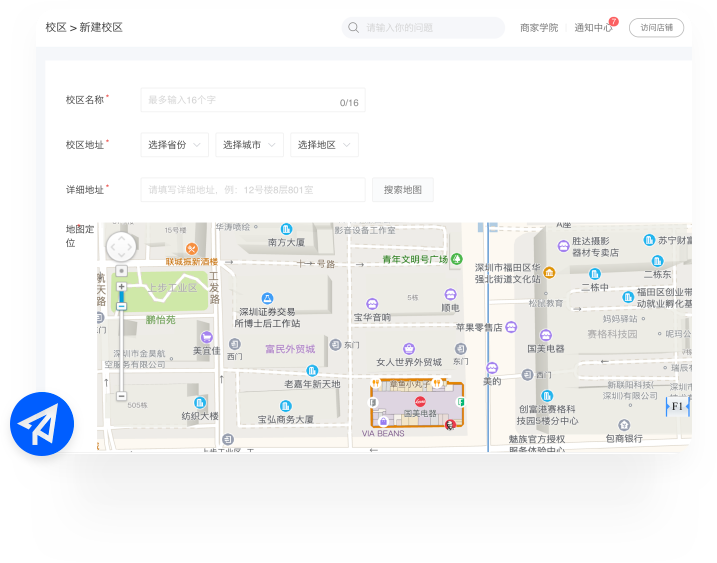Open the 选择省份 province dropdown
717x563 pixels.
click(x=174, y=145)
